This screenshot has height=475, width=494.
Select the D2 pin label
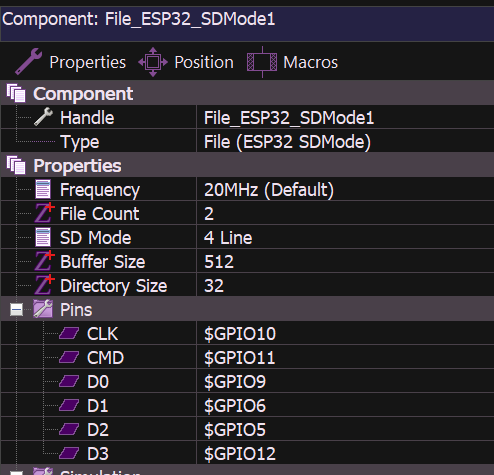98,430
